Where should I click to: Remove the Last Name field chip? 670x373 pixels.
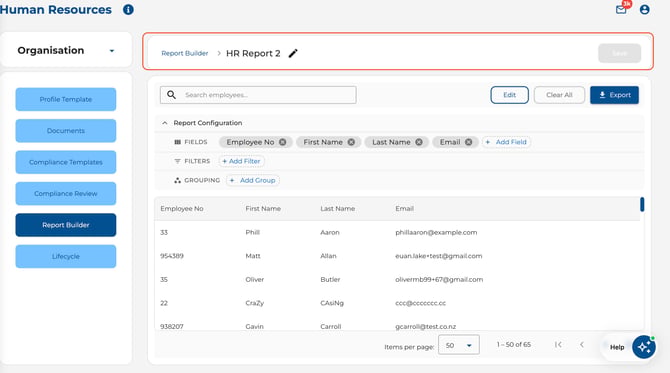point(419,142)
